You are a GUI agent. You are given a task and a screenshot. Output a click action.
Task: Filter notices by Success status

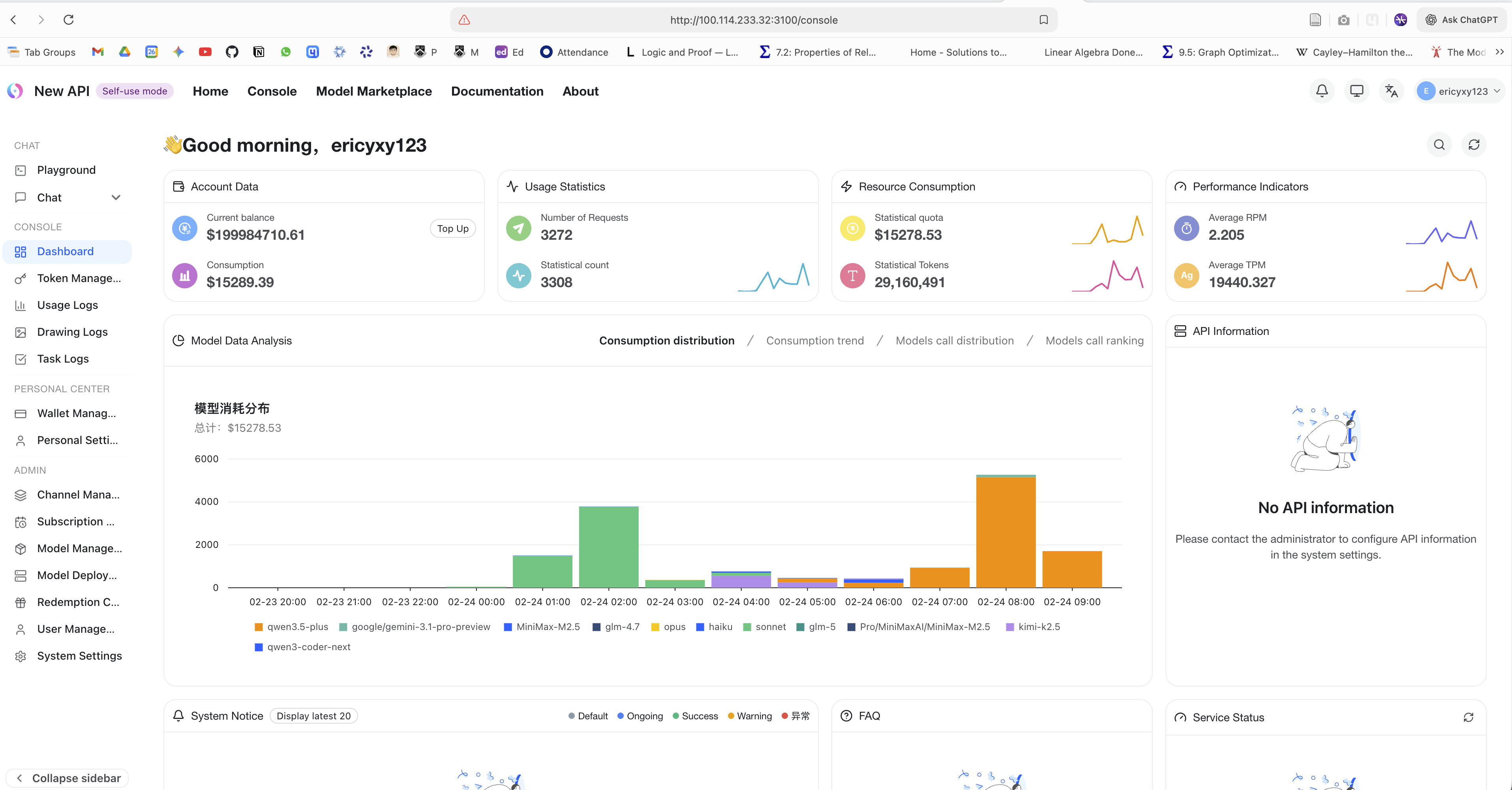[x=695, y=716]
